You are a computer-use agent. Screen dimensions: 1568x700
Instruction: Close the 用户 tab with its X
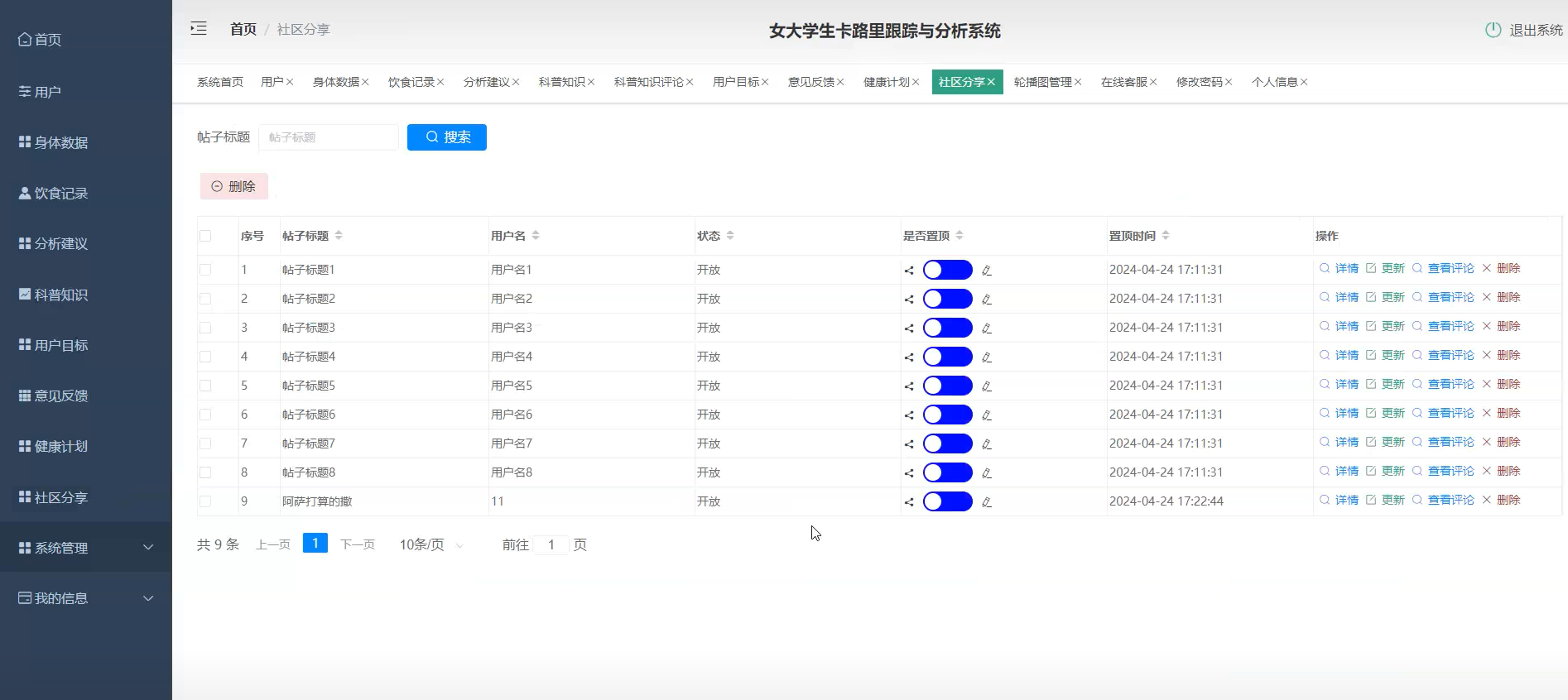click(290, 82)
